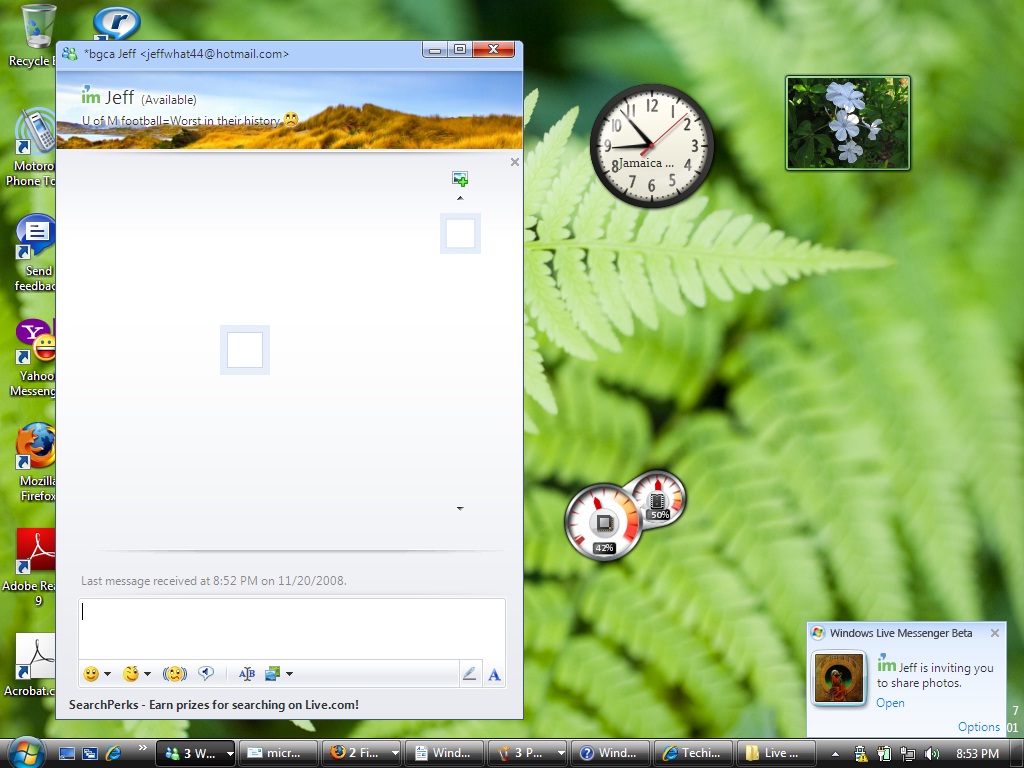The image size is (1024, 768).
Task: Open Options in Messenger notification
Action: pyautogui.click(x=978, y=727)
